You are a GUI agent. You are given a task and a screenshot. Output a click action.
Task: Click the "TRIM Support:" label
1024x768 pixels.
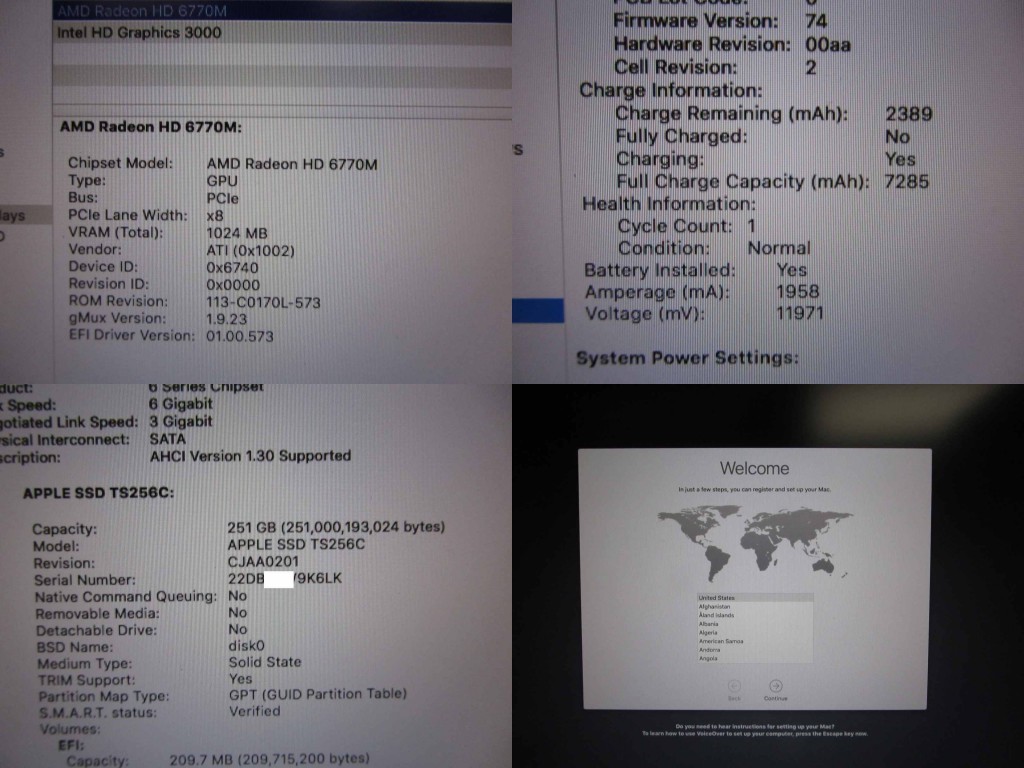[x=86, y=680]
